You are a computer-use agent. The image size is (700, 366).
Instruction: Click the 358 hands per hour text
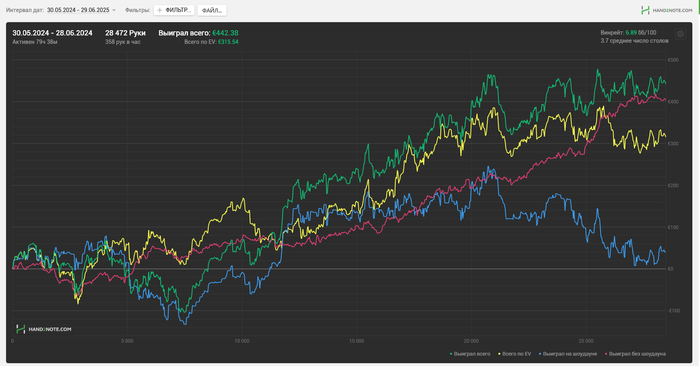[x=123, y=42]
